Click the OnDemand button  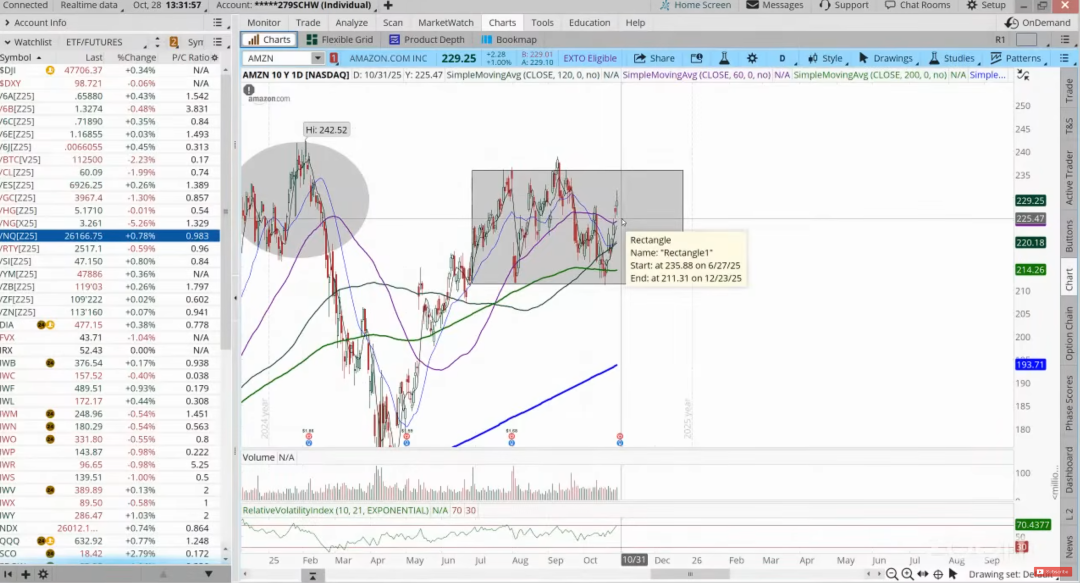pyautogui.click(x=1038, y=23)
